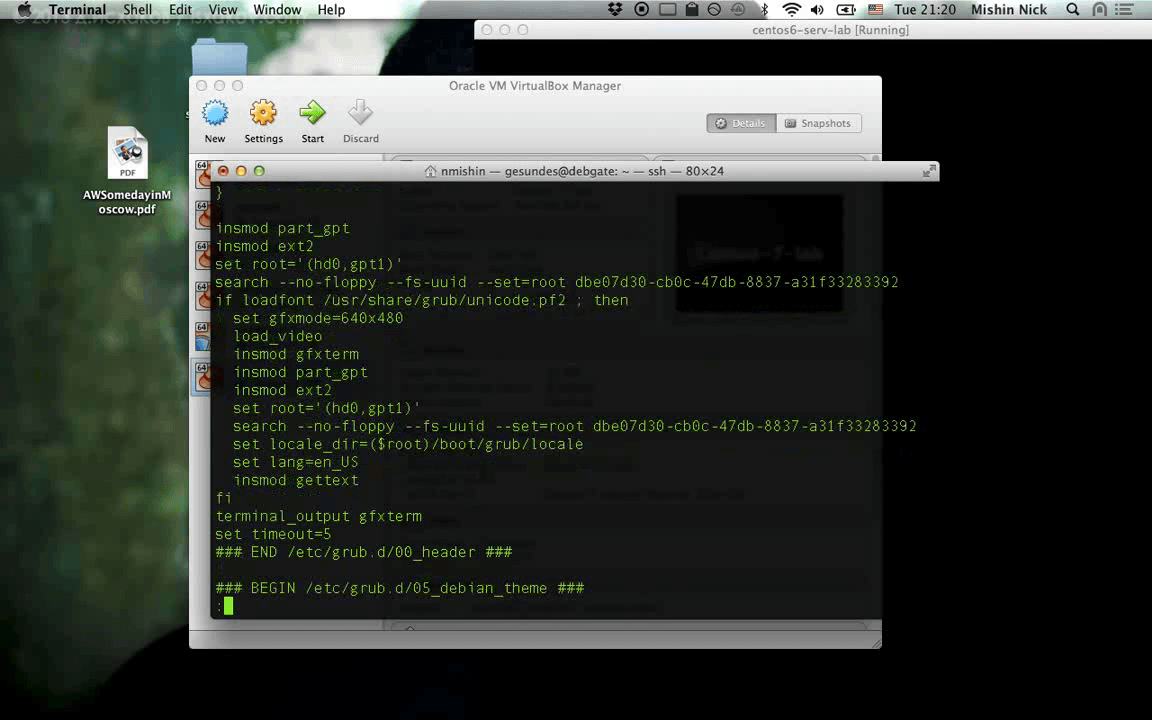Click the screen recording status icon
Viewport: 1152px width, 720px height.
tap(641, 10)
